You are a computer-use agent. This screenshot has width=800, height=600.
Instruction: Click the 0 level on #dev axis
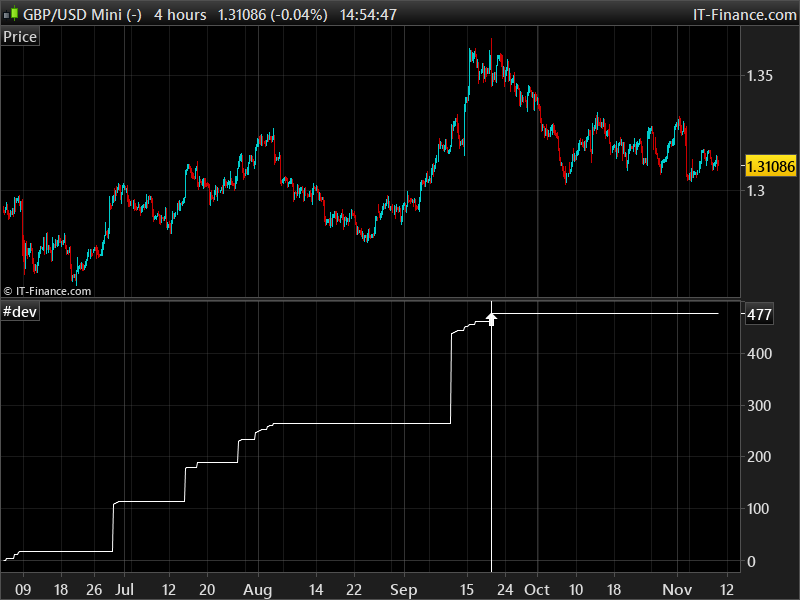tap(751, 562)
